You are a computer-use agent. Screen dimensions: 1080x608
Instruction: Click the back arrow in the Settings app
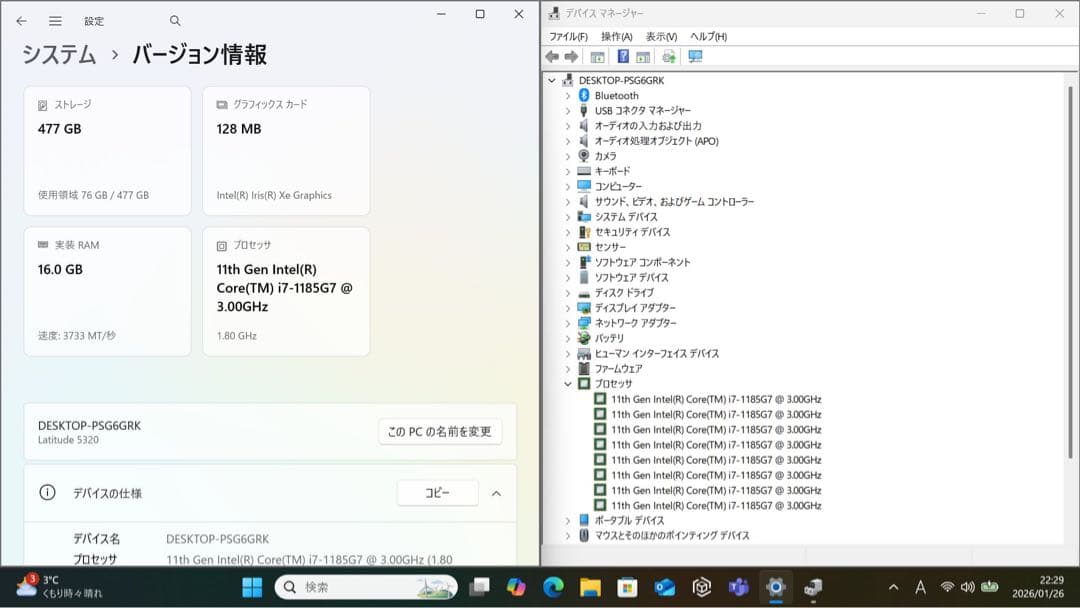pyautogui.click(x=21, y=20)
